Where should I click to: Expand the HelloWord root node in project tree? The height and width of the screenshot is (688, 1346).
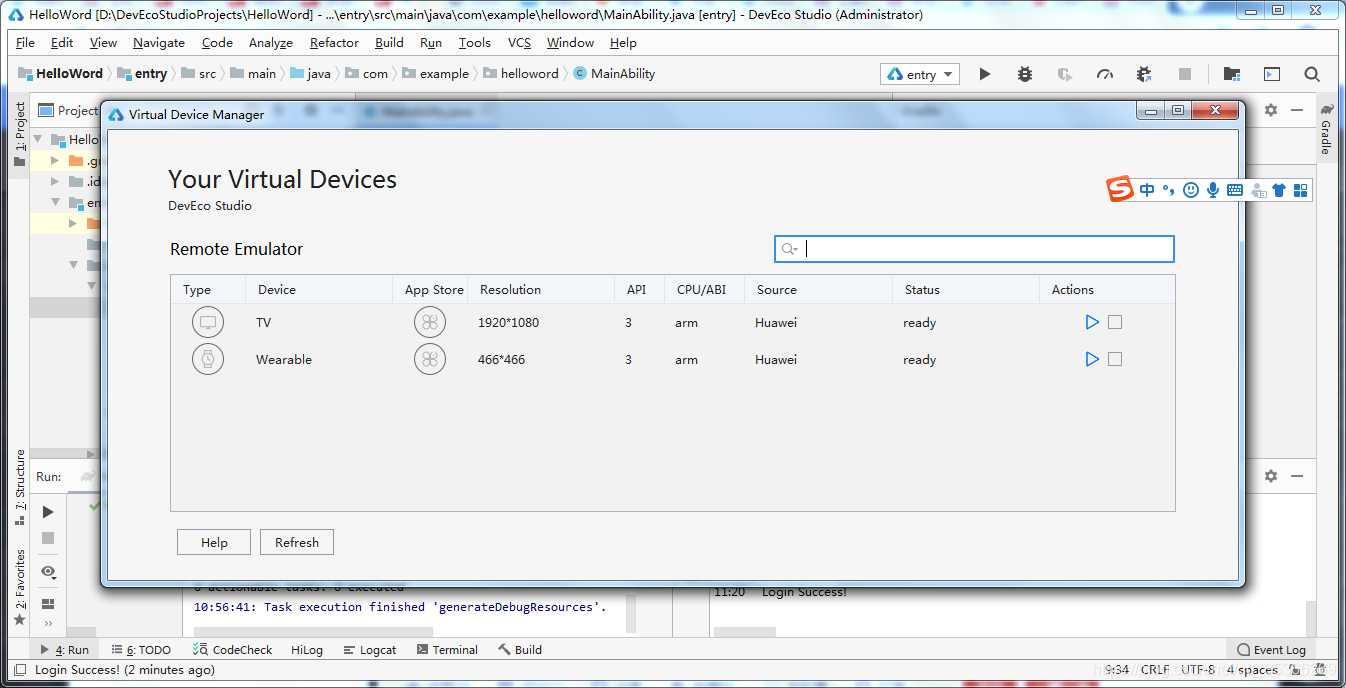pos(39,139)
